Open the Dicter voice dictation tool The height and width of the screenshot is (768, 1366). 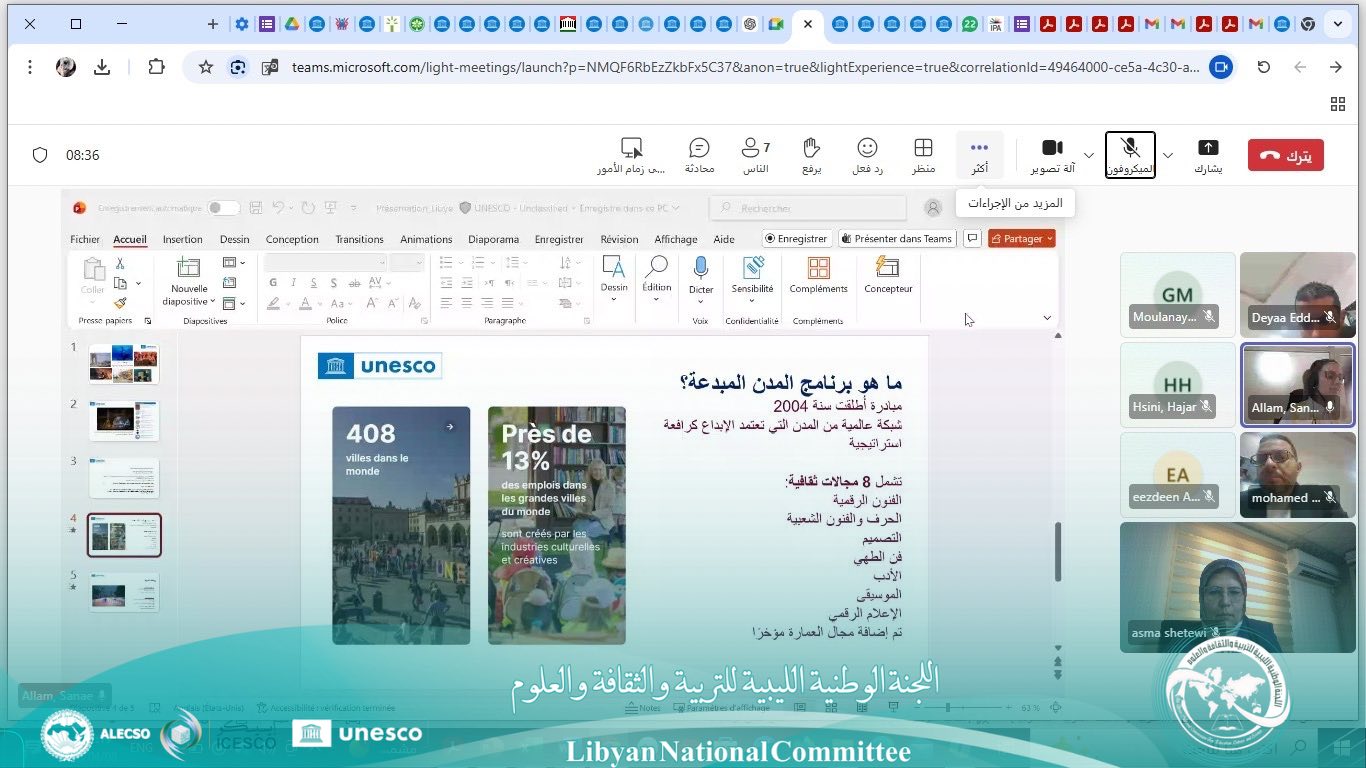pos(700,283)
